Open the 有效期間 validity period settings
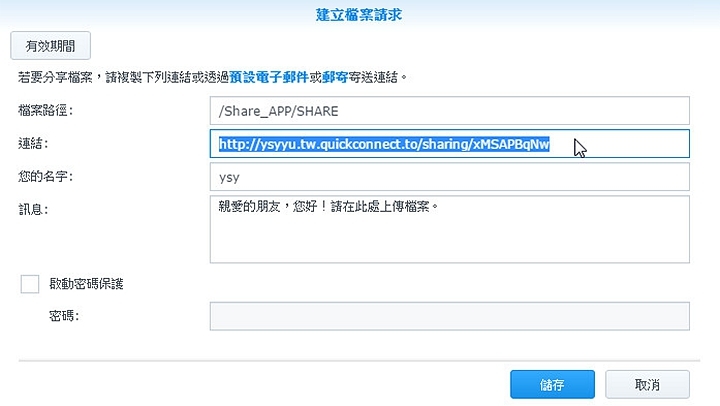The width and height of the screenshot is (720, 406). click(x=51, y=45)
